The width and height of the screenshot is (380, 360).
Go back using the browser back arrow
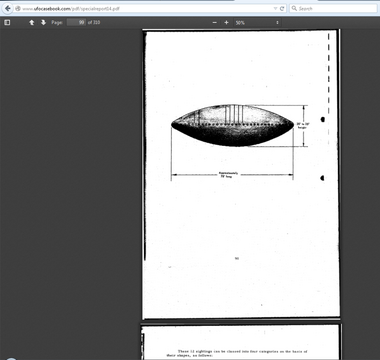coord(7,9)
